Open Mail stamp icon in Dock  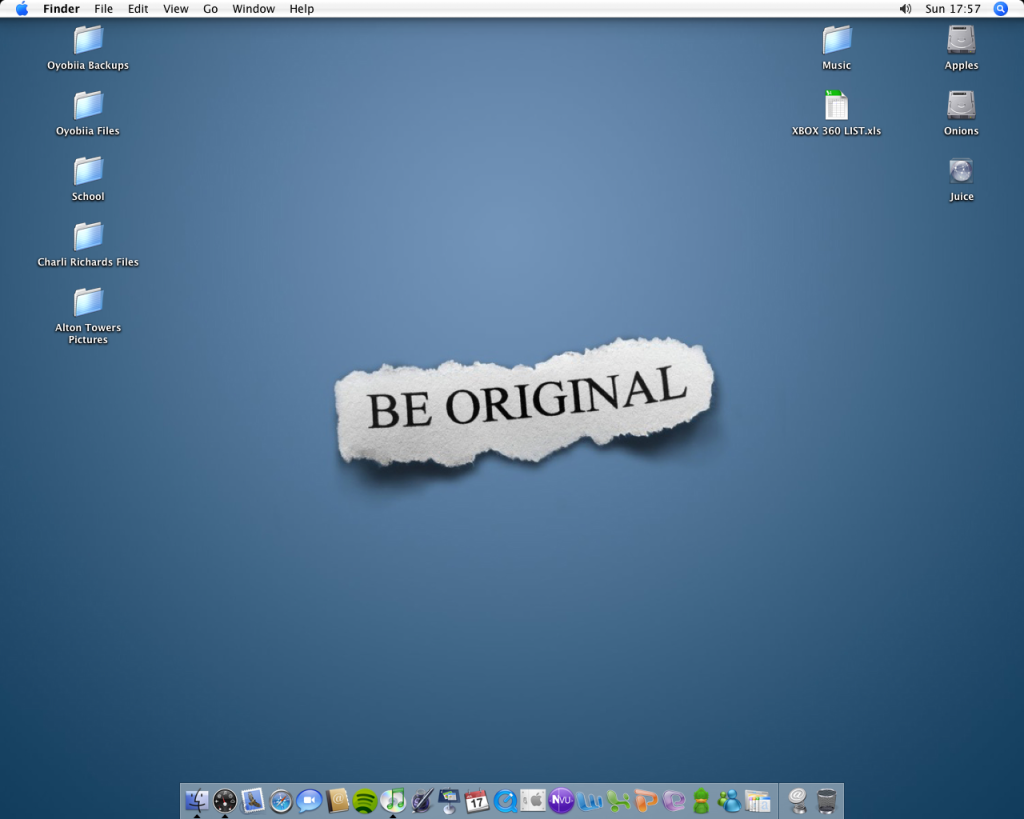[x=253, y=800]
